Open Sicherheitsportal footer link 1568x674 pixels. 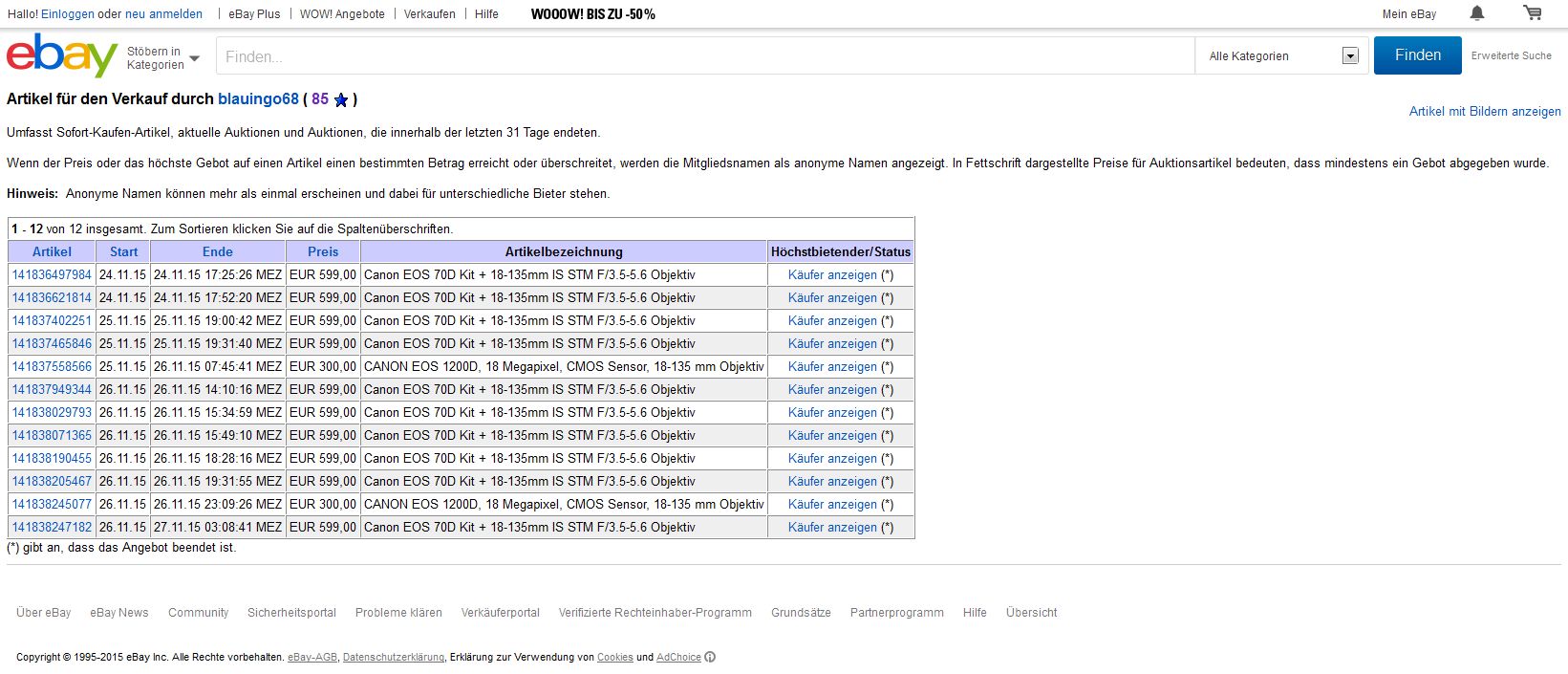(x=291, y=613)
